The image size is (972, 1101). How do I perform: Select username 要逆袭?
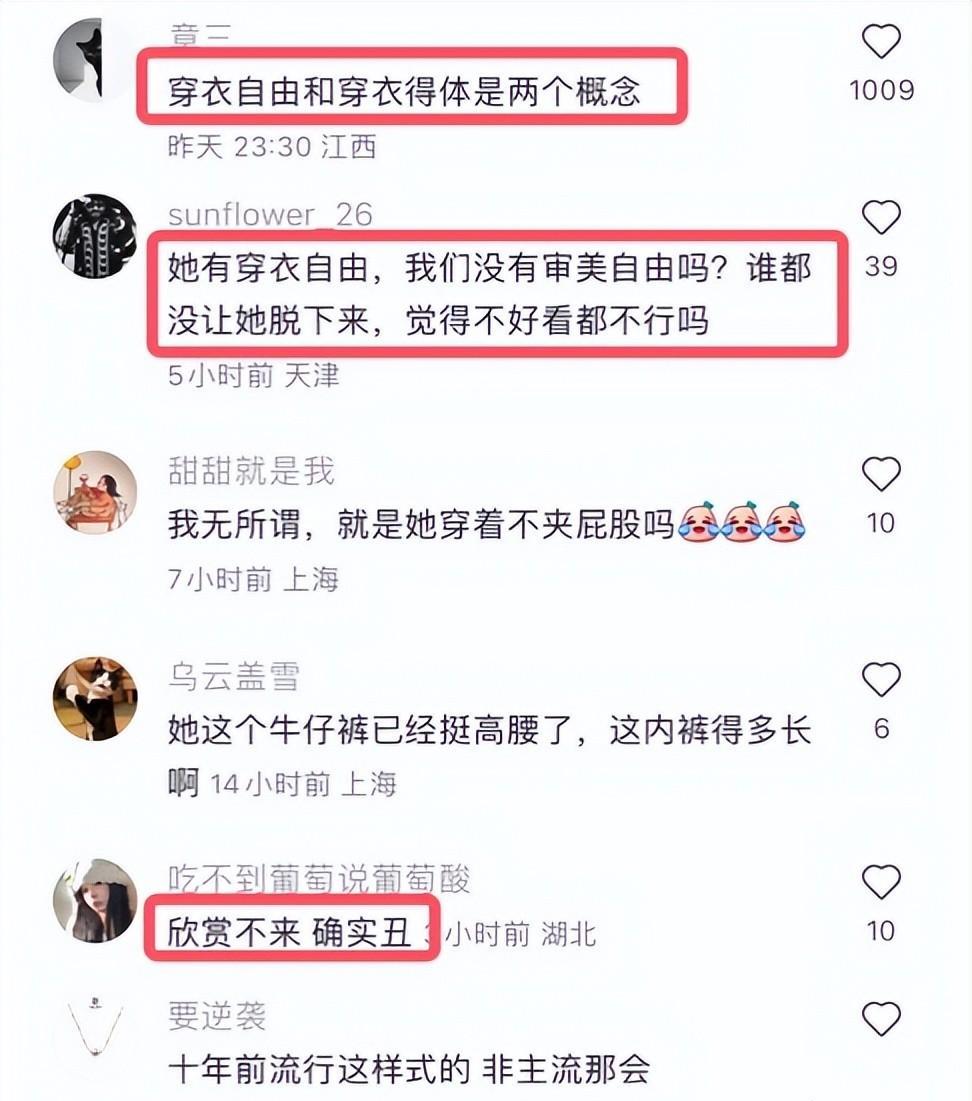(217, 1015)
